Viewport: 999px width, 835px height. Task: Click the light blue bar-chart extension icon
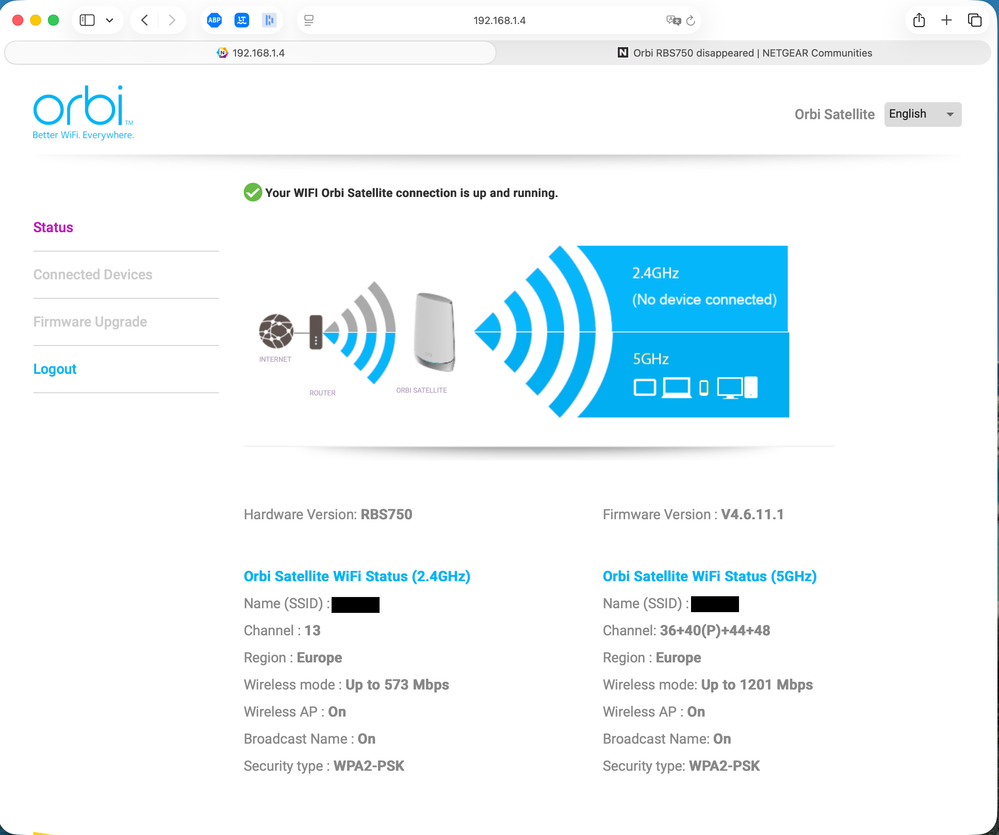click(x=269, y=20)
